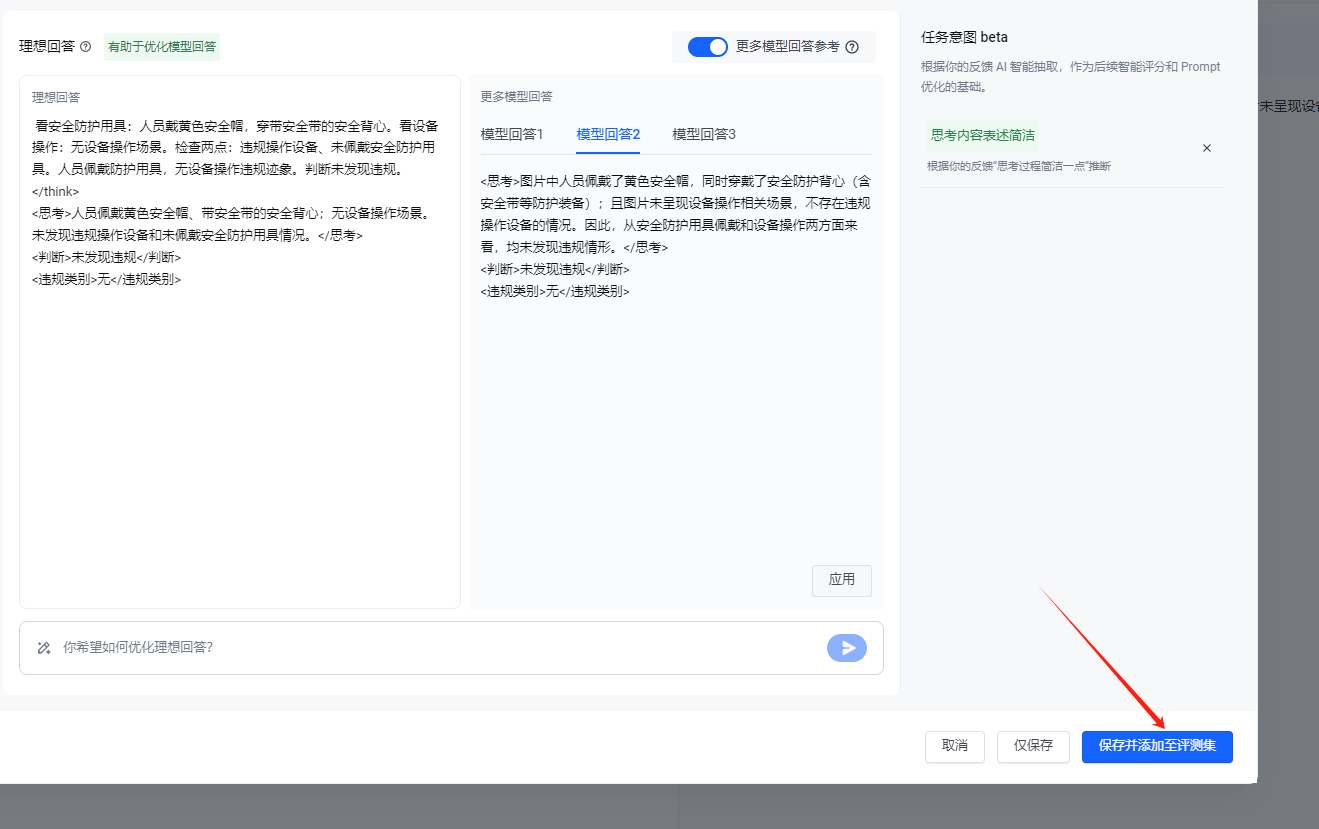The width and height of the screenshot is (1319, 829).
Task: Switch to the 模型回答1 tab
Action: click(x=512, y=134)
